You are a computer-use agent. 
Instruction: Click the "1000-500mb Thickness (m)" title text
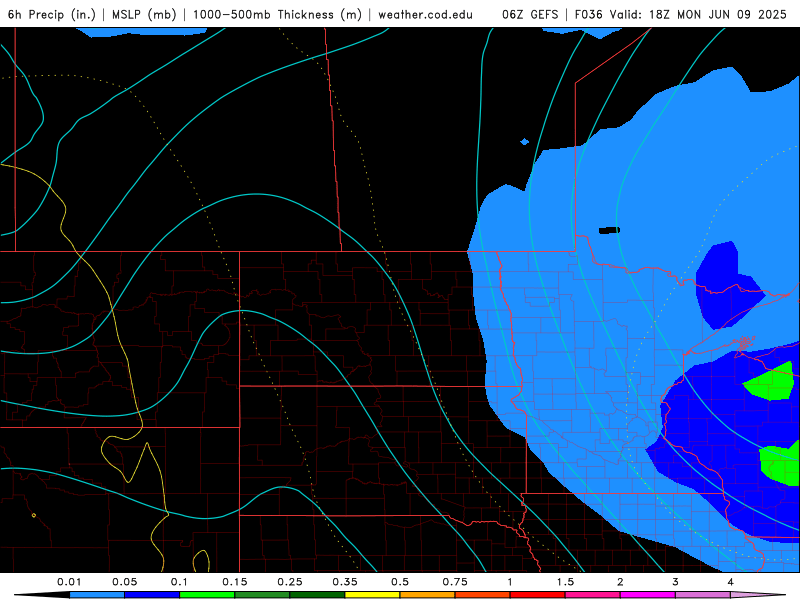[x=277, y=14]
